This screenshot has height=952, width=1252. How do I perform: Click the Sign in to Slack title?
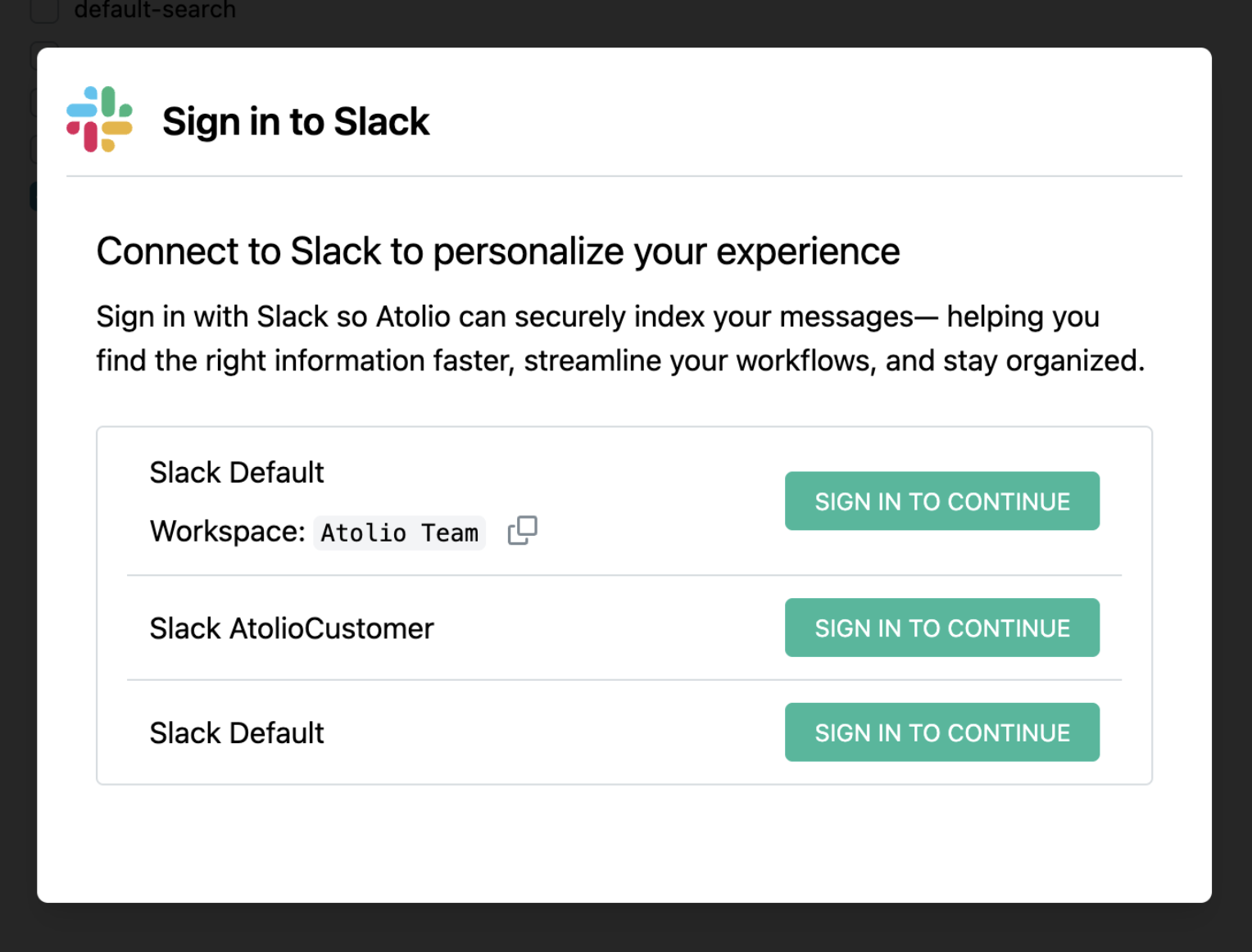point(297,120)
